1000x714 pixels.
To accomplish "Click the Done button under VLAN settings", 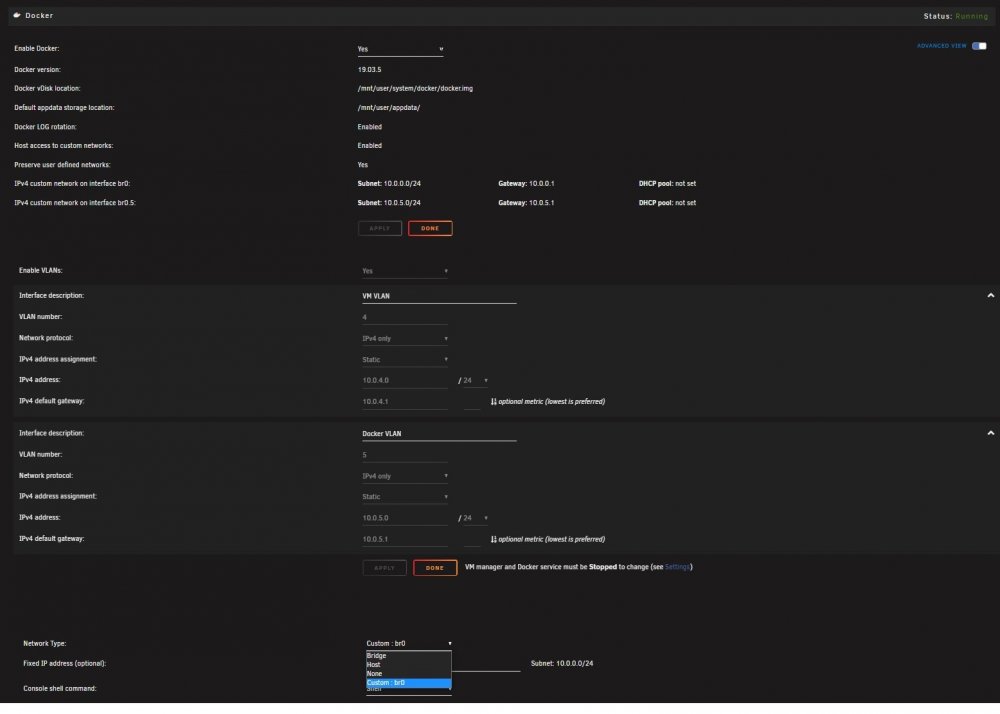I will 435,568.
